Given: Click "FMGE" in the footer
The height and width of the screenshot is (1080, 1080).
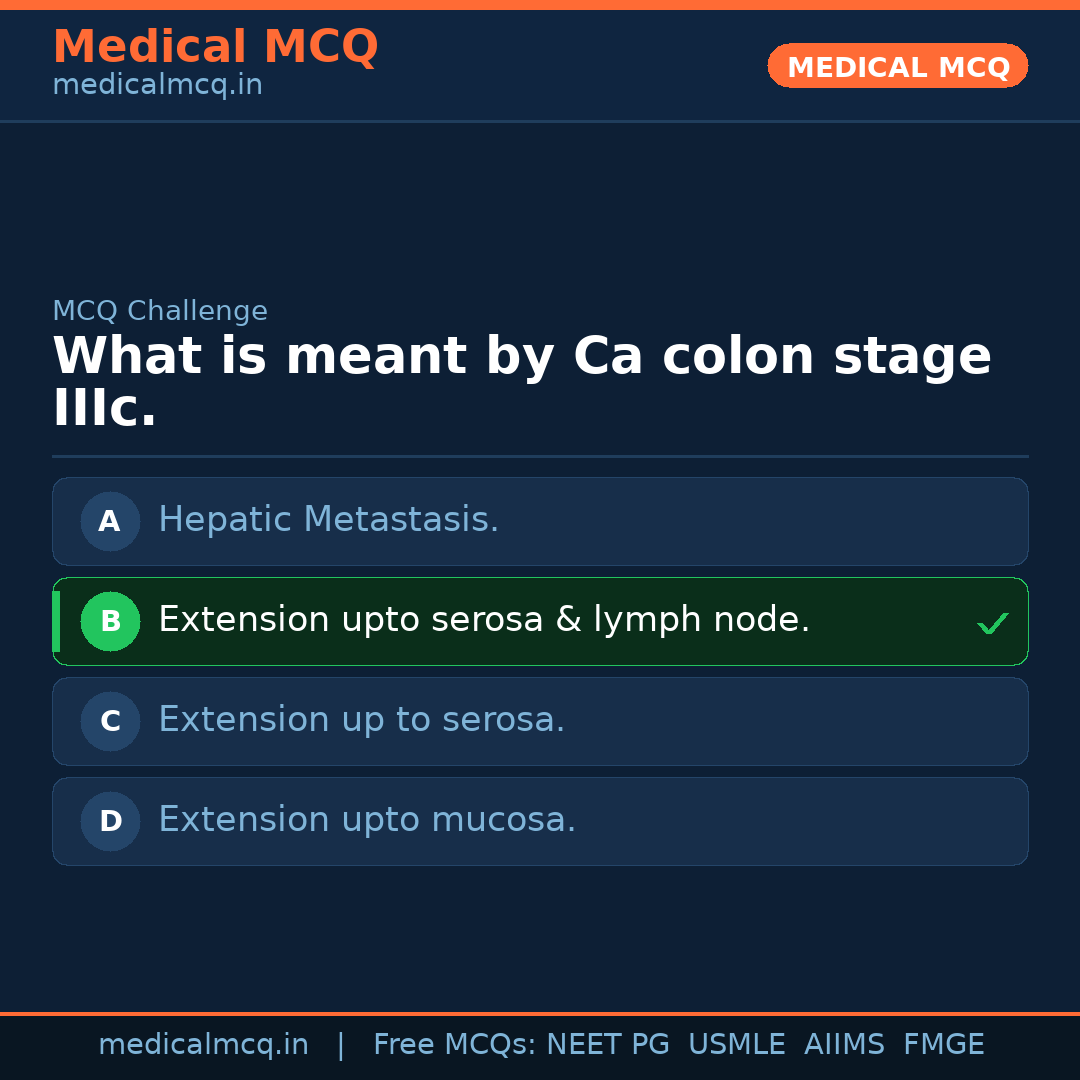Looking at the screenshot, I should tap(943, 1045).
